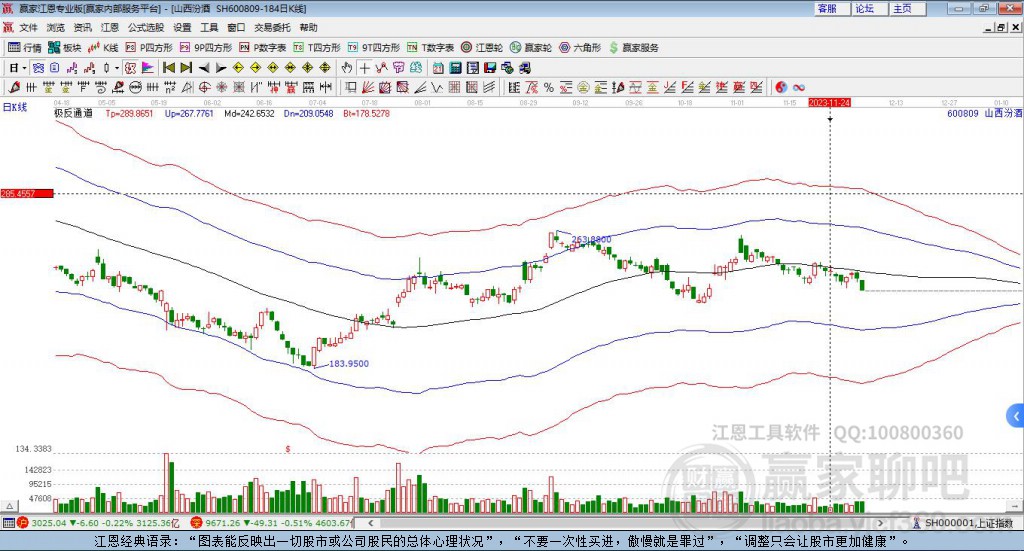Screen dimensions: 1024x551
Task: Open the 板块 sector view
Action: (x=65, y=48)
